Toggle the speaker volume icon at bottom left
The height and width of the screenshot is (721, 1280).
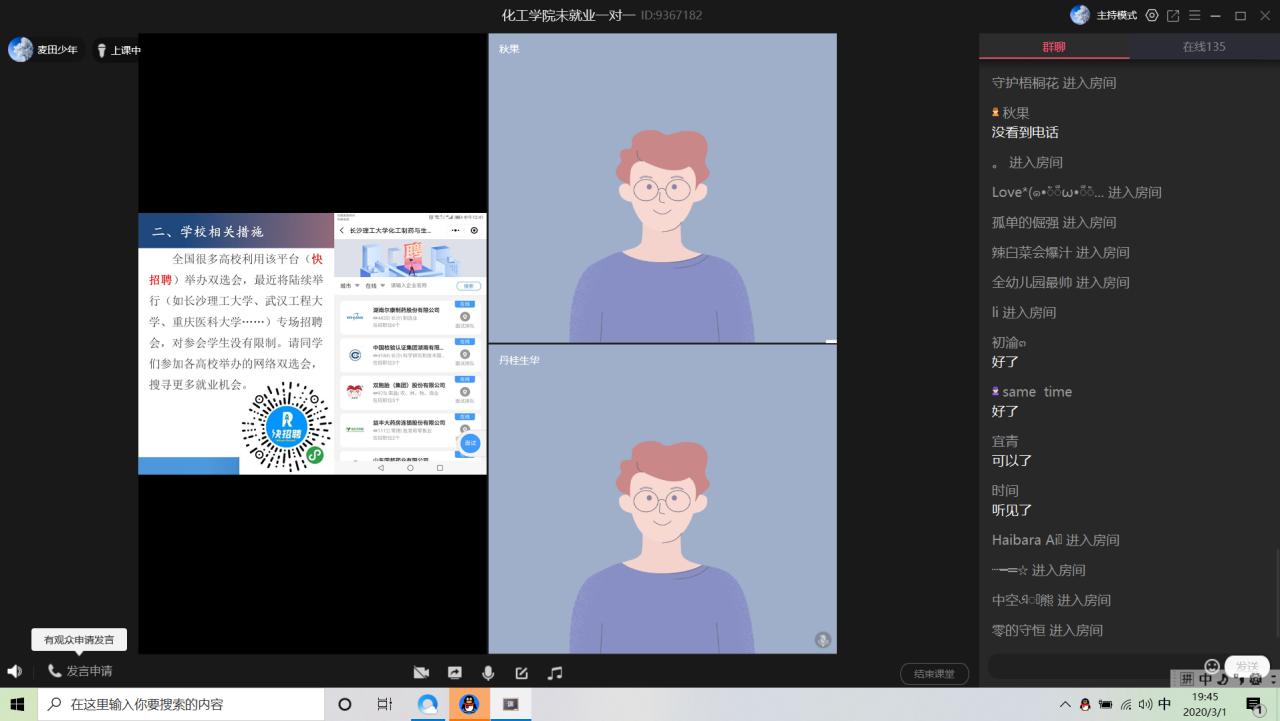pyautogui.click(x=14, y=671)
